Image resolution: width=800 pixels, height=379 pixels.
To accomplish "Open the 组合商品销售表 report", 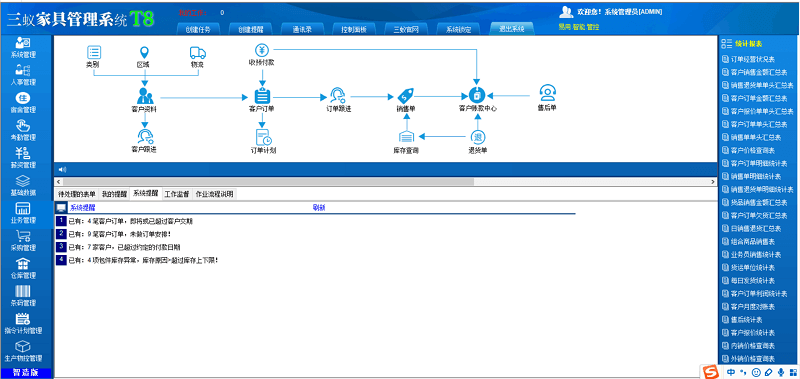I will 748,242.
